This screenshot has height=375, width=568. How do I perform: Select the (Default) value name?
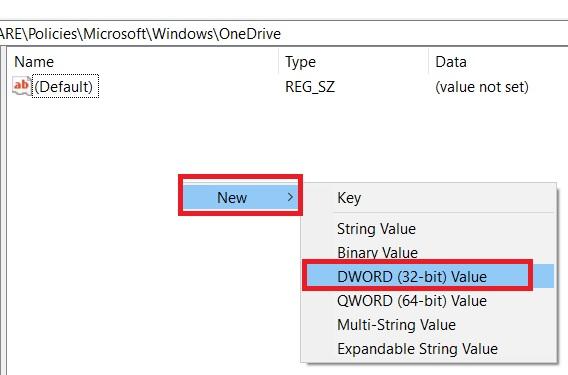click(65, 87)
